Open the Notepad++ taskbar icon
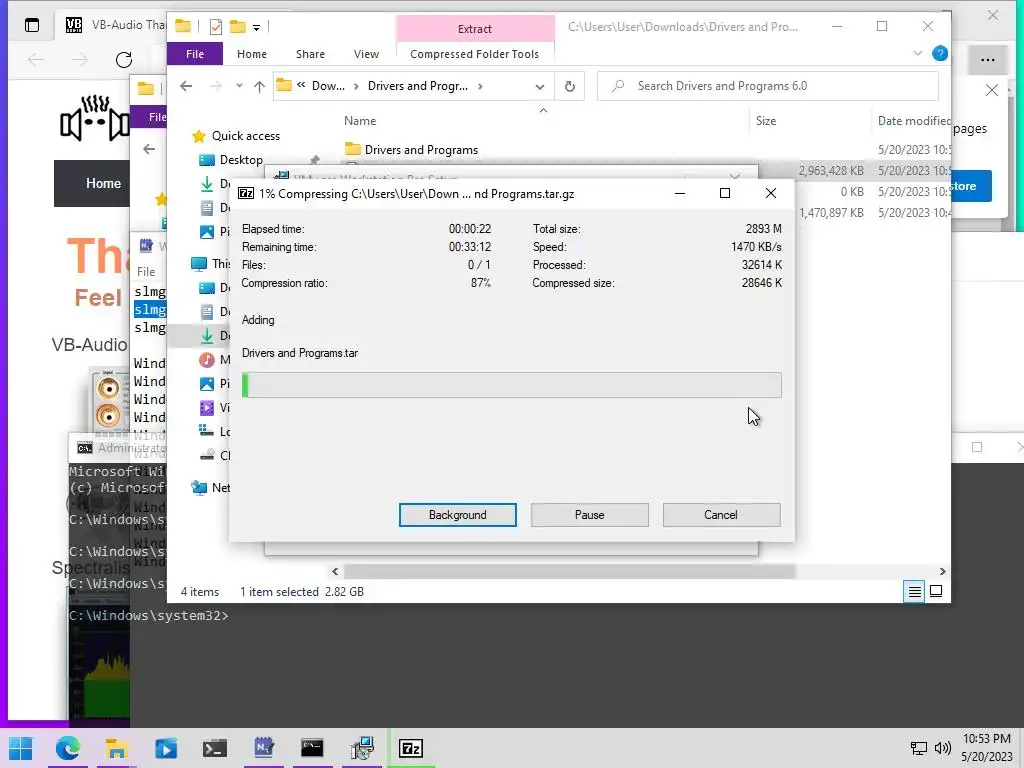Screen dimensions: 1024x768 click(263, 748)
